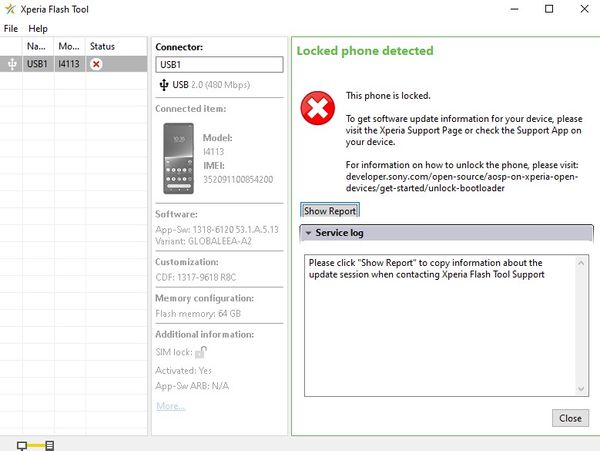
Task: Click the phone model thumbnail image
Action: [x=179, y=158]
